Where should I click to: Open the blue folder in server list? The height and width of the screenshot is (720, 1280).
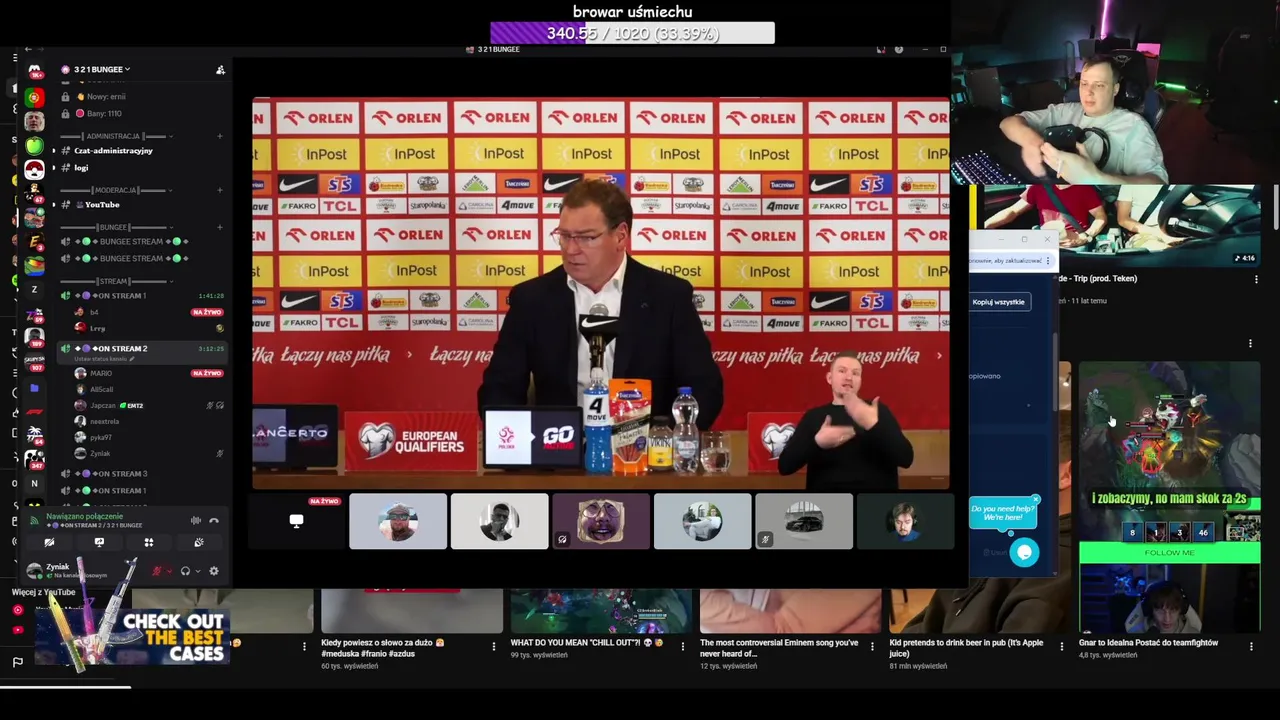tap(34, 387)
